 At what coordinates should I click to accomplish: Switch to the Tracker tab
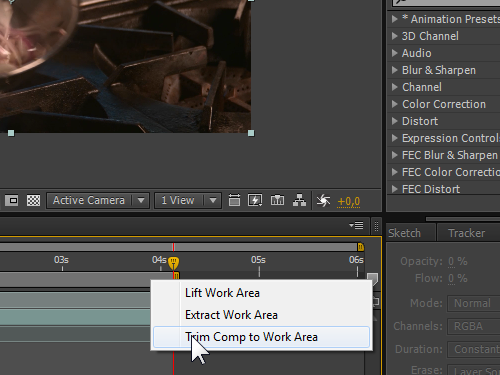467,233
